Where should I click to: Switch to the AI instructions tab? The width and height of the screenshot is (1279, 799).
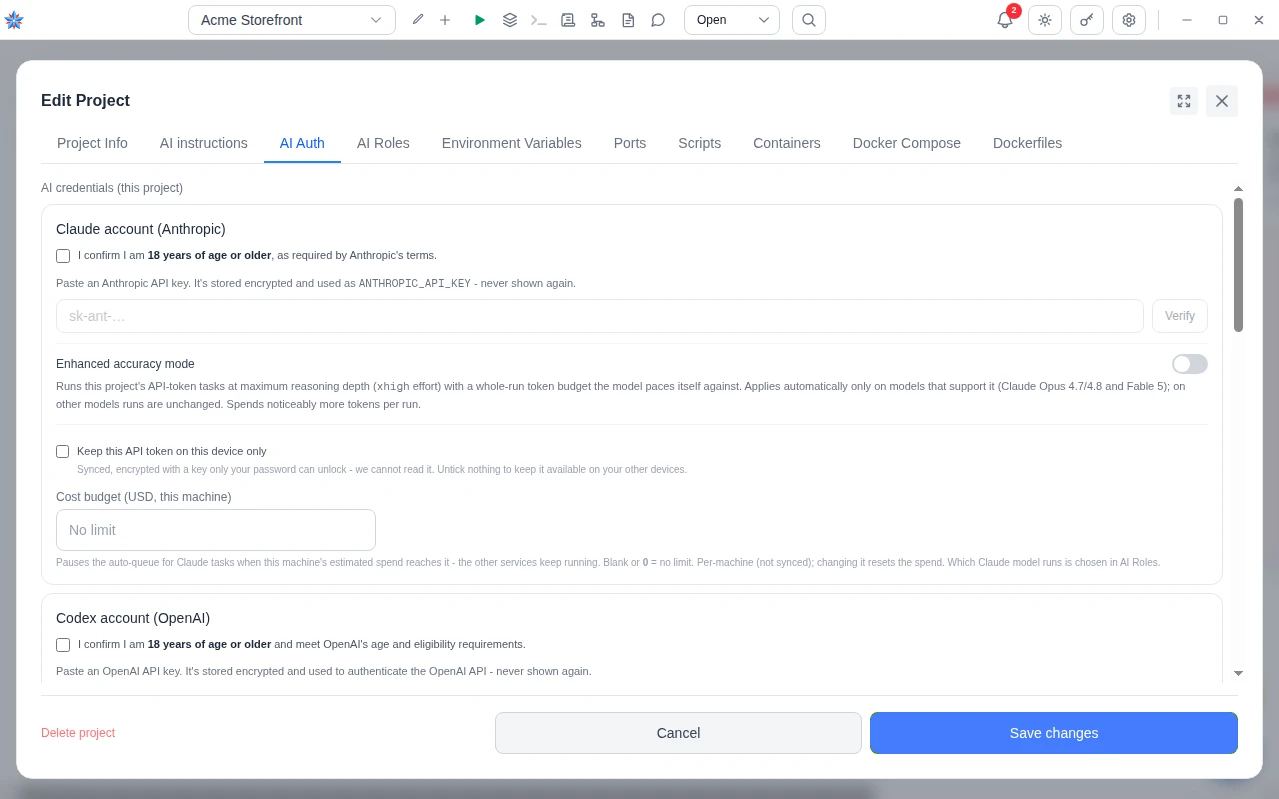tap(204, 143)
